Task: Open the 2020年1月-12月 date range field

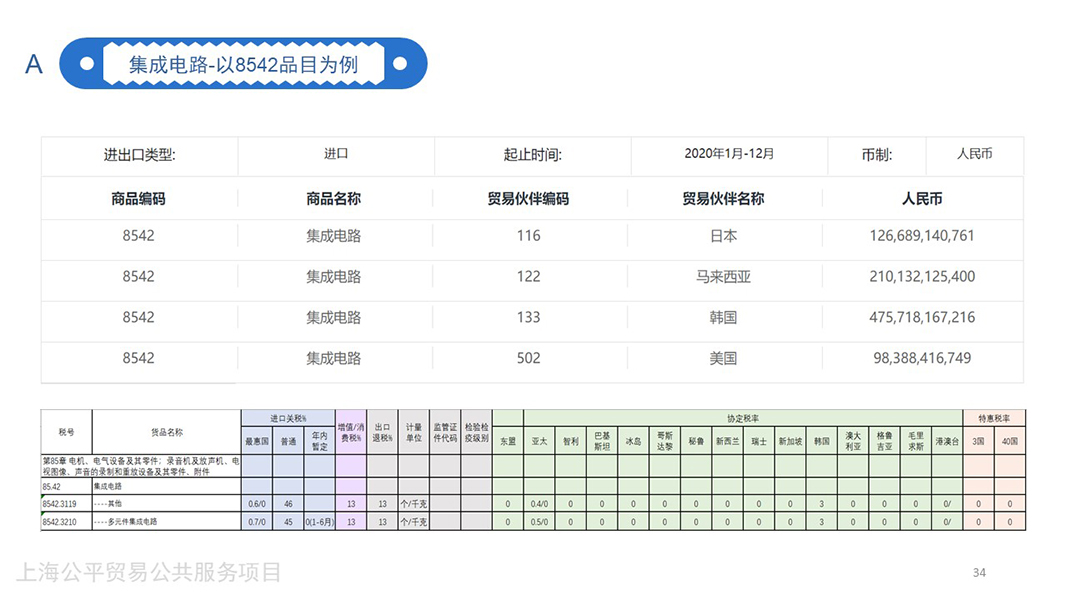Action: point(729,154)
